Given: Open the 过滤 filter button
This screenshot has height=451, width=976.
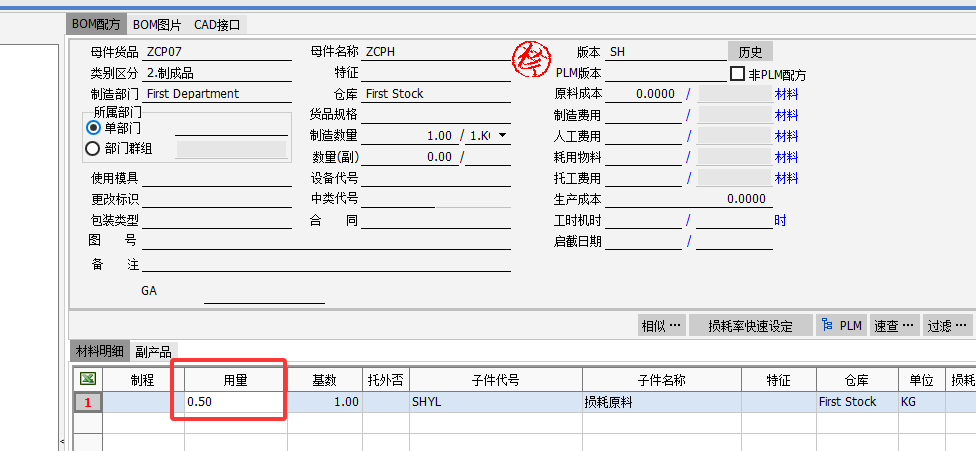Looking at the screenshot, I should pos(946,325).
